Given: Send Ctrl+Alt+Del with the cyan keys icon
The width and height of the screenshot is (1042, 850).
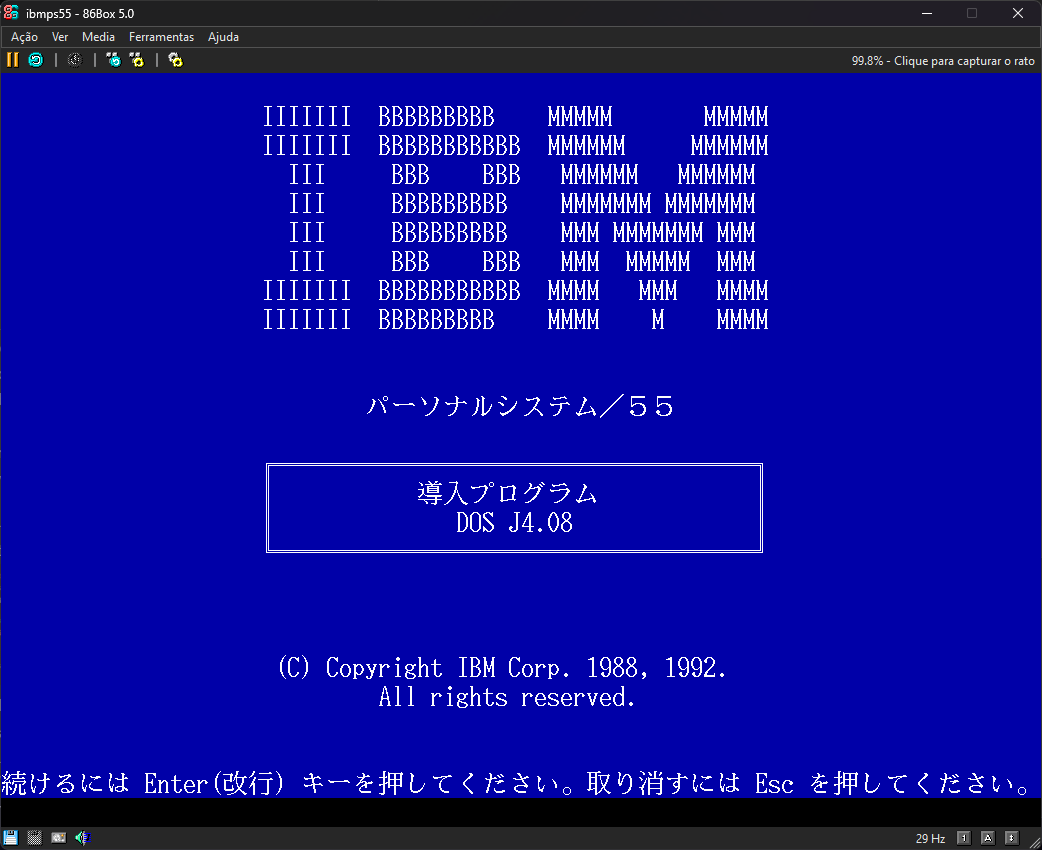Looking at the screenshot, I should (114, 60).
